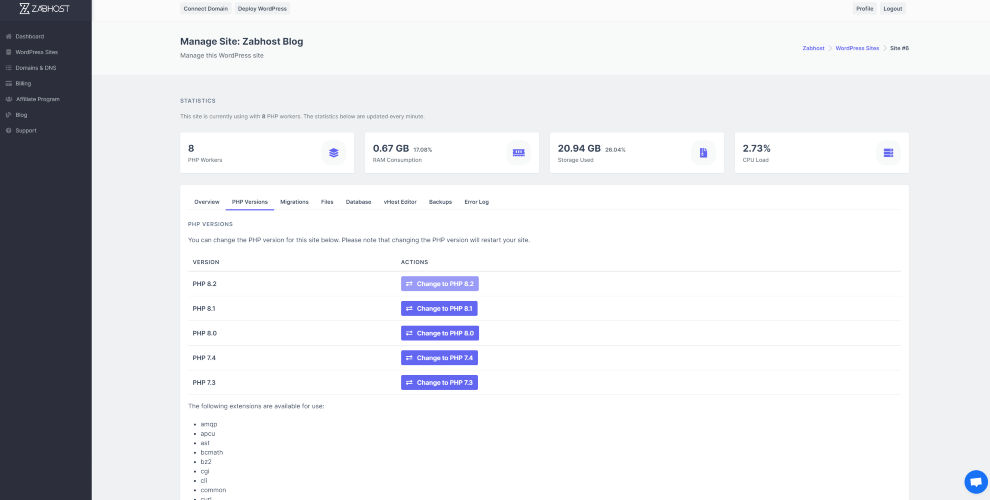Viewport: 990px width, 500px height.
Task: Click the Dashboard home icon in sidebar
Action: (9, 37)
